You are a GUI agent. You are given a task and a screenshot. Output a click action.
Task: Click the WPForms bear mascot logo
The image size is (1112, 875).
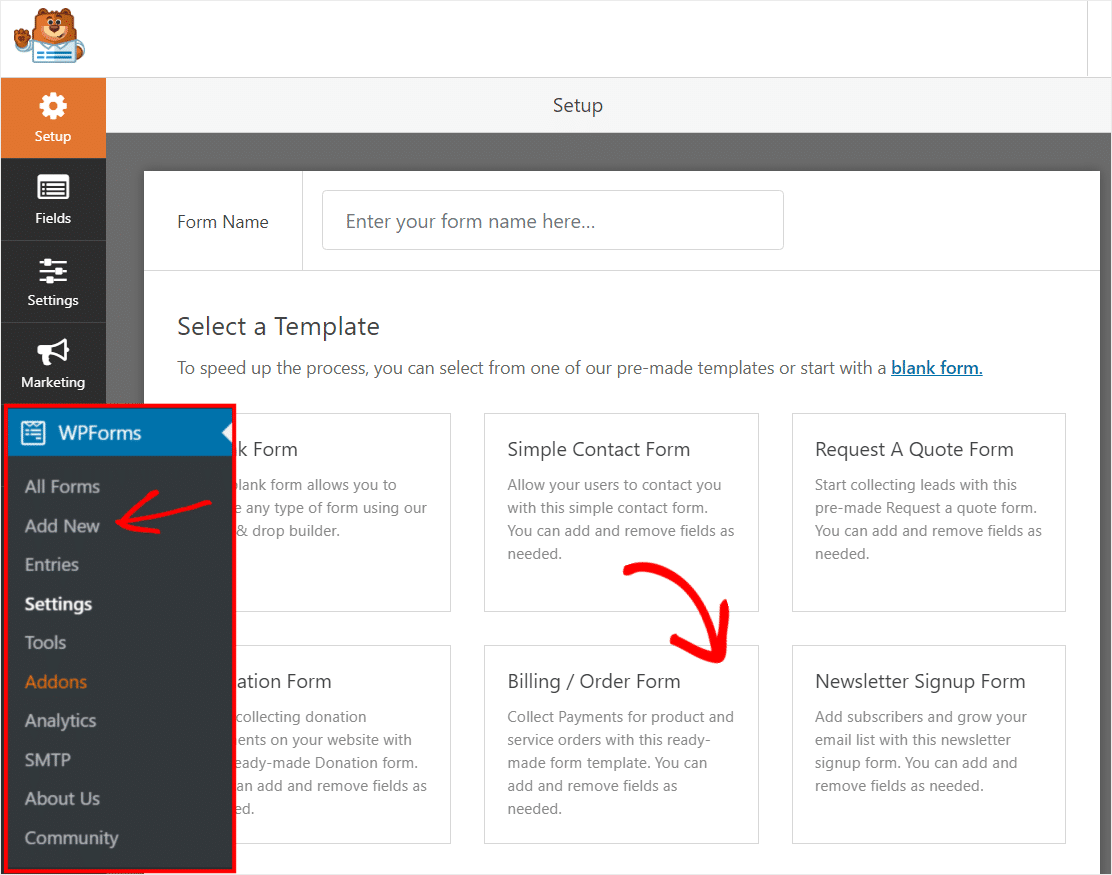(x=49, y=36)
